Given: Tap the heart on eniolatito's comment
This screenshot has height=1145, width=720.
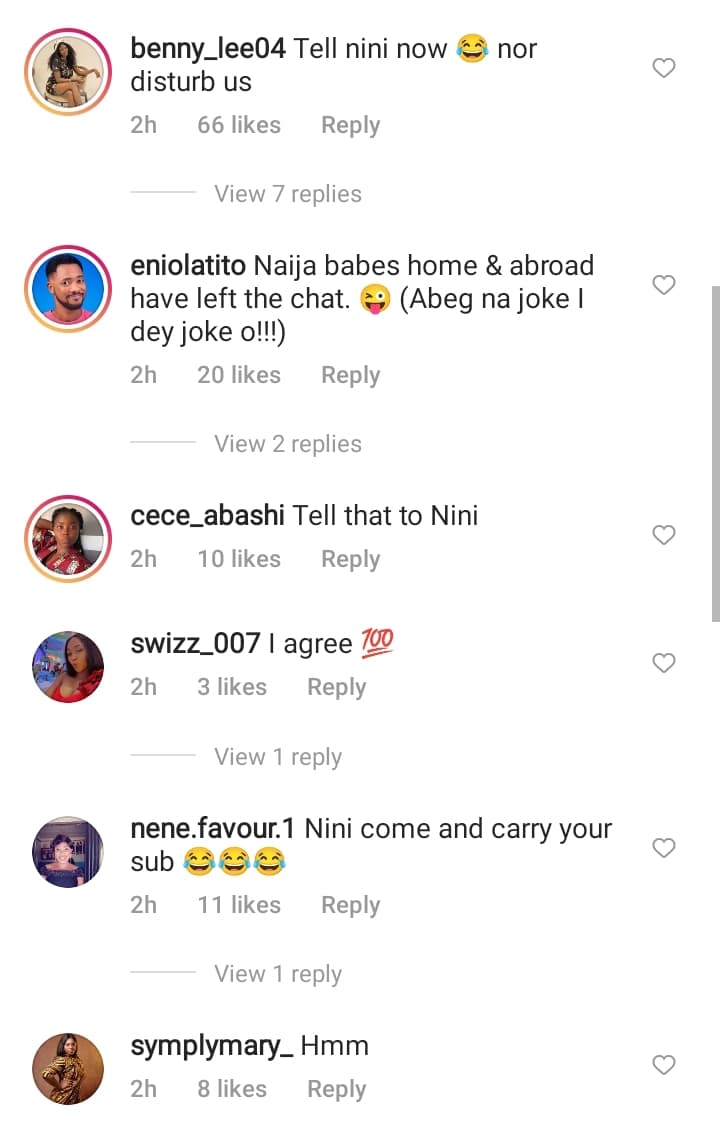Looking at the screenshot, I should [664, 286].
